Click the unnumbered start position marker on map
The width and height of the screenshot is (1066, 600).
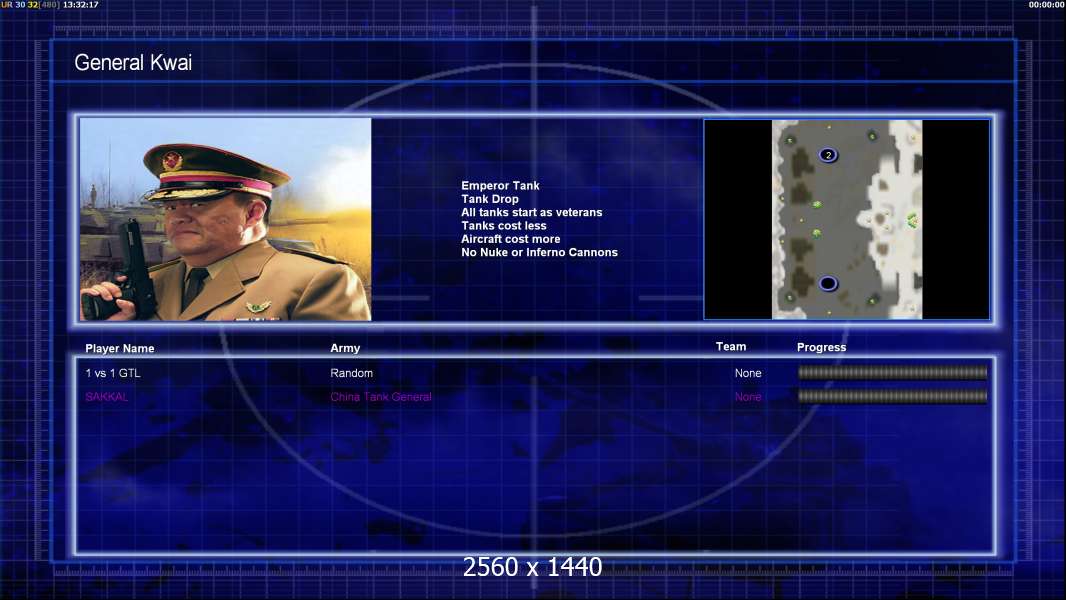828,283
